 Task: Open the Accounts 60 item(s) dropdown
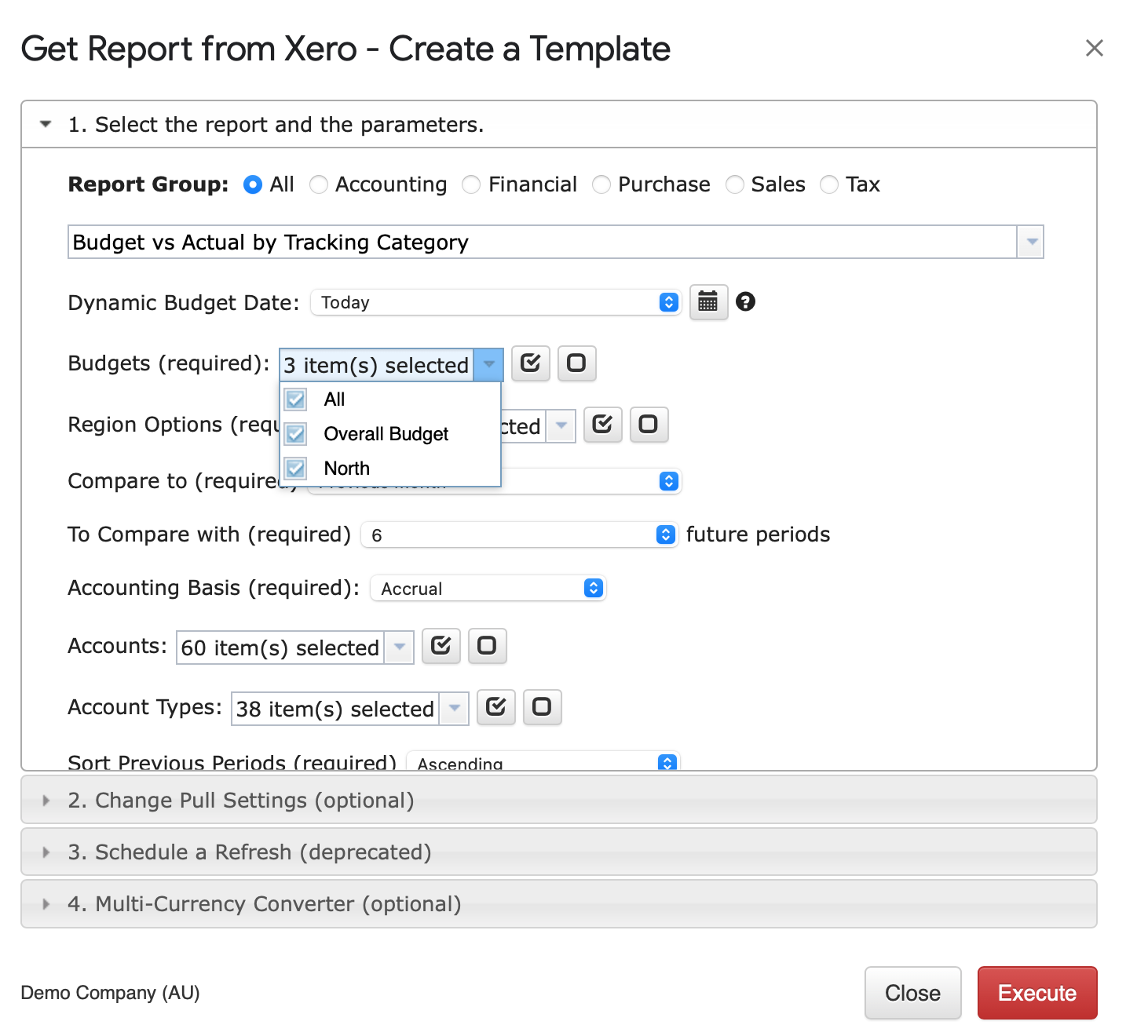click(294, 647)
